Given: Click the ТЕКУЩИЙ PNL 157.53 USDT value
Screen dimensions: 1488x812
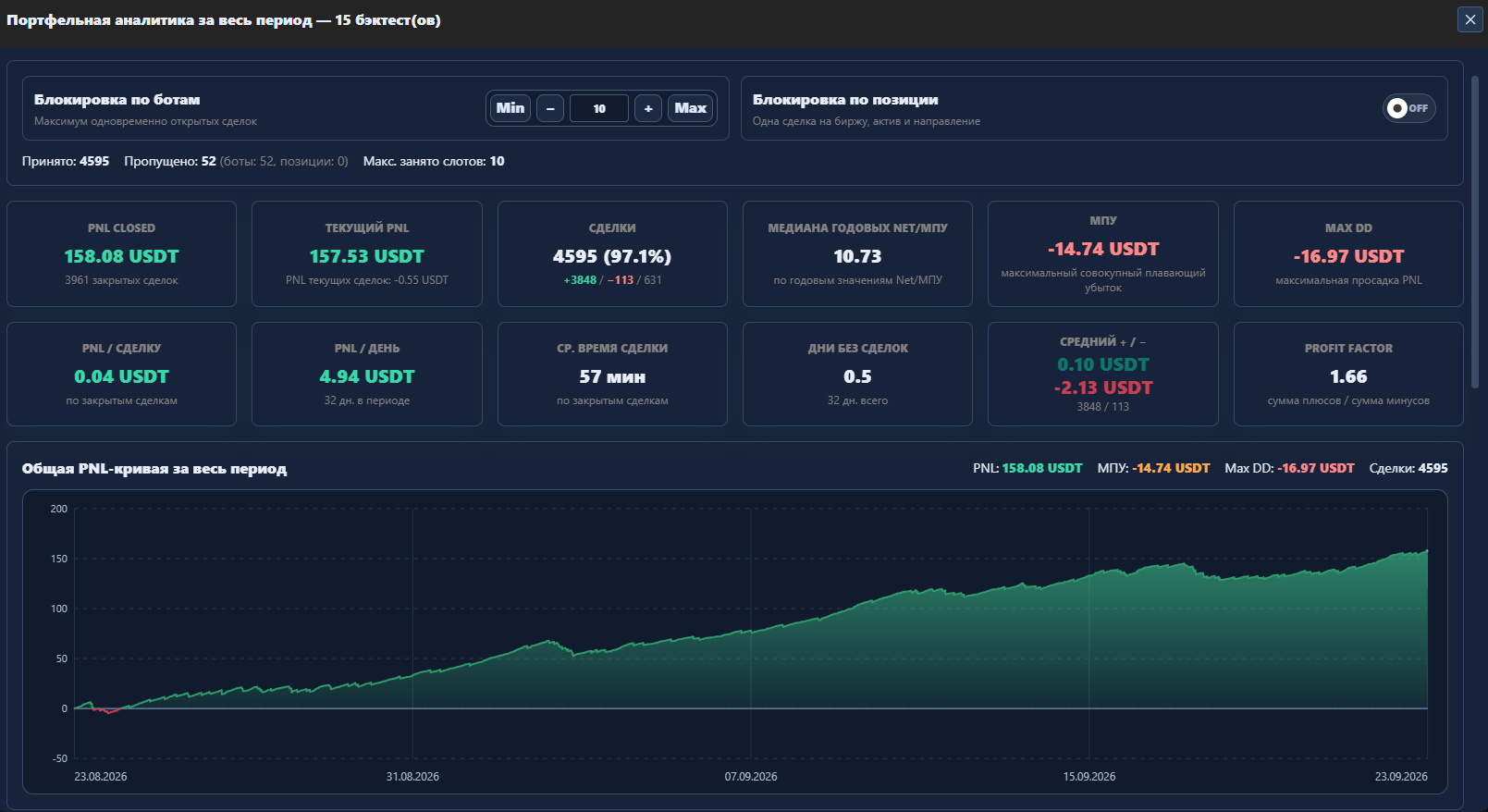Looking at the screenshot, I should coord(367,256).
